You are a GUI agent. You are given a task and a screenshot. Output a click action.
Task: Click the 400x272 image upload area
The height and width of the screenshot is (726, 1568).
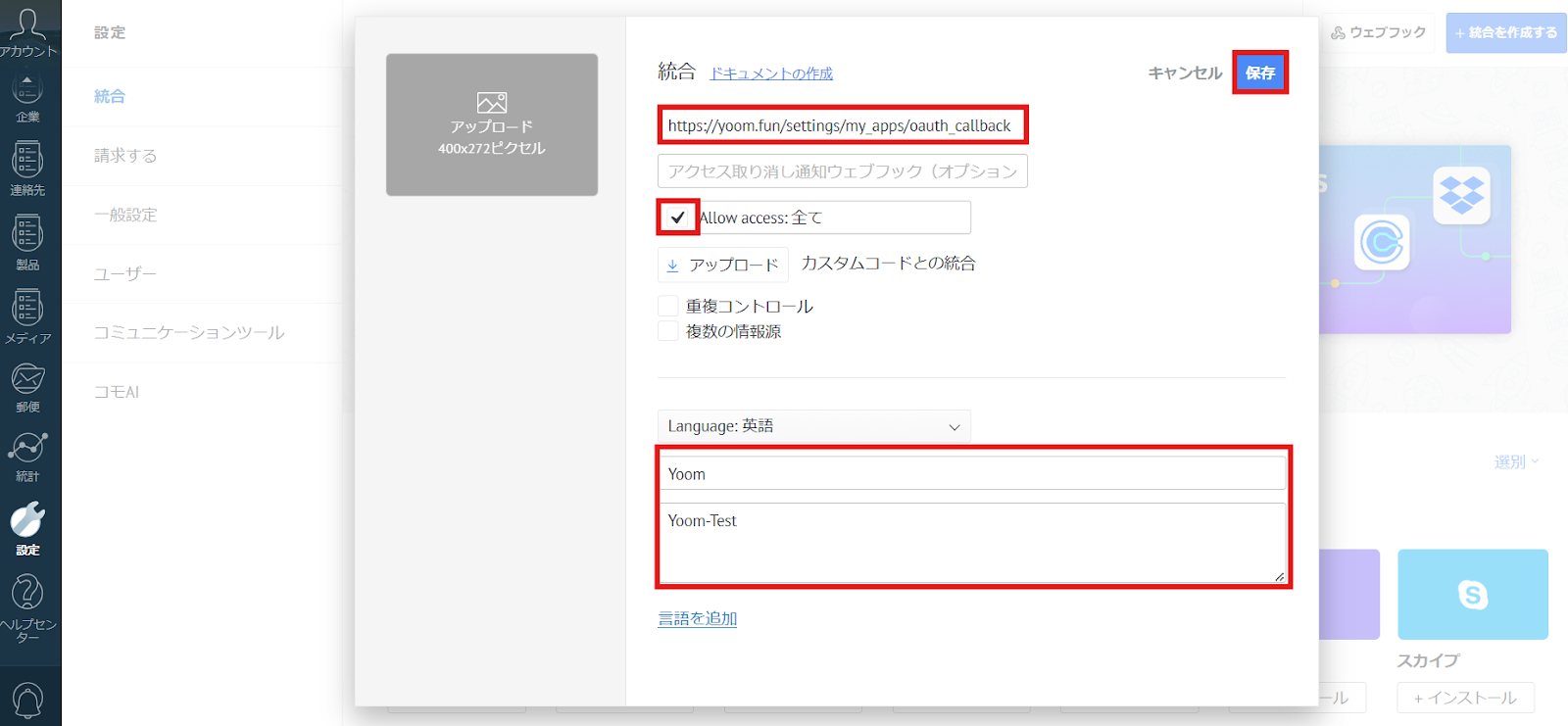[492, 124]
